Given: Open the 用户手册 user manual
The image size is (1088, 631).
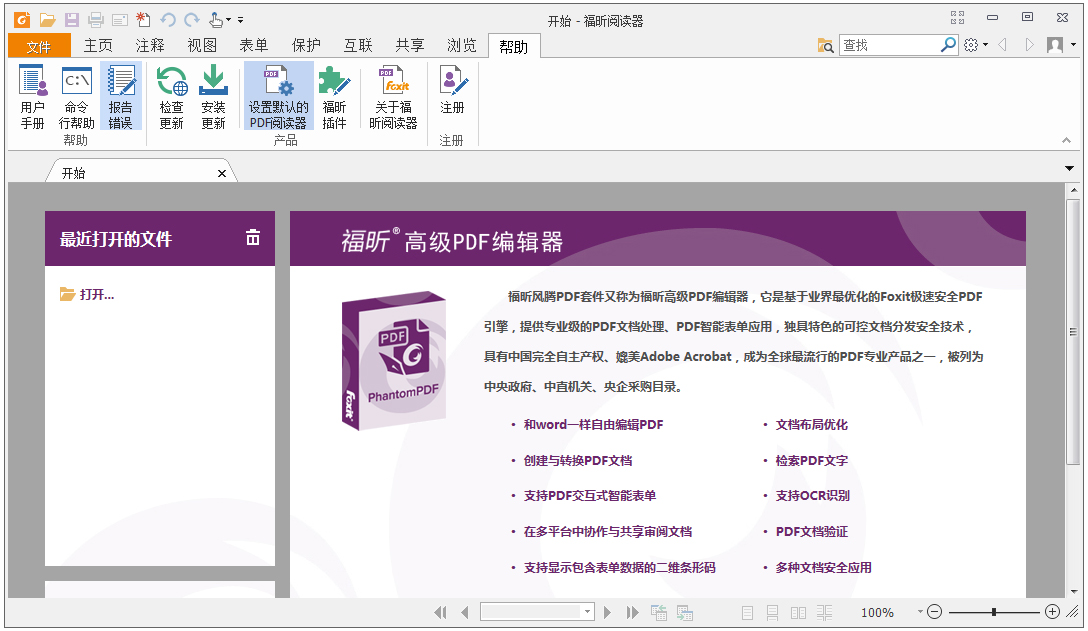Looking at the screenshot, I should click(x=33, y=97).
